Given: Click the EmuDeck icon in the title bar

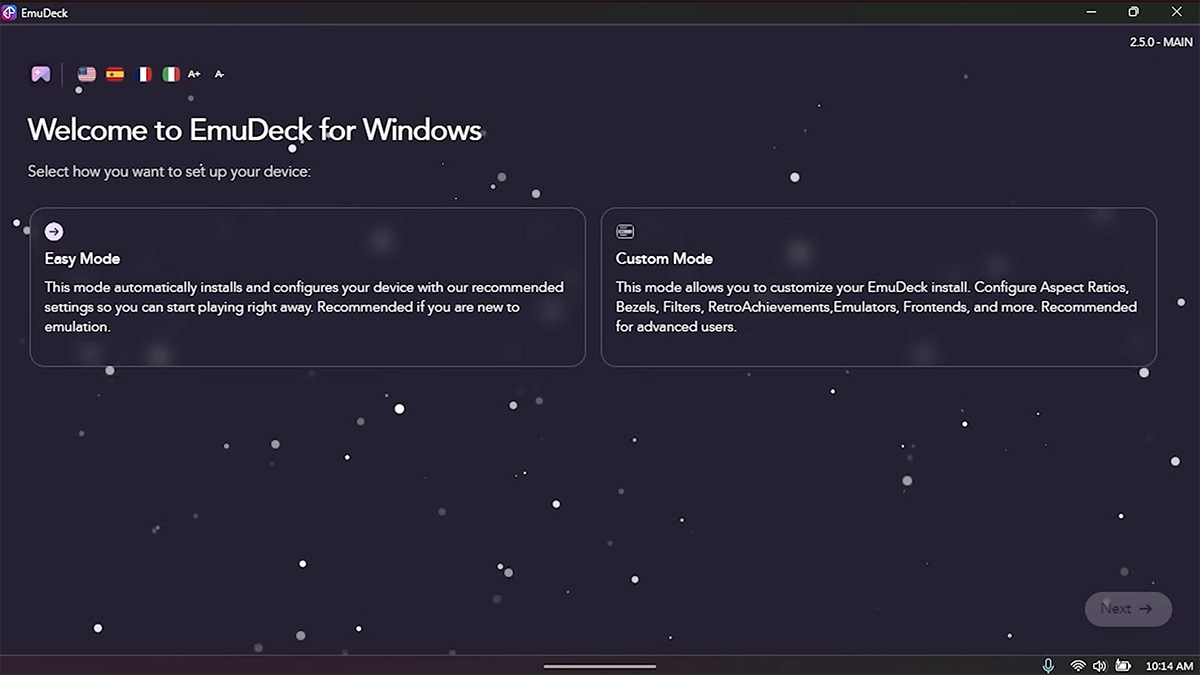Looking at the screenshot, I should 12,12.
